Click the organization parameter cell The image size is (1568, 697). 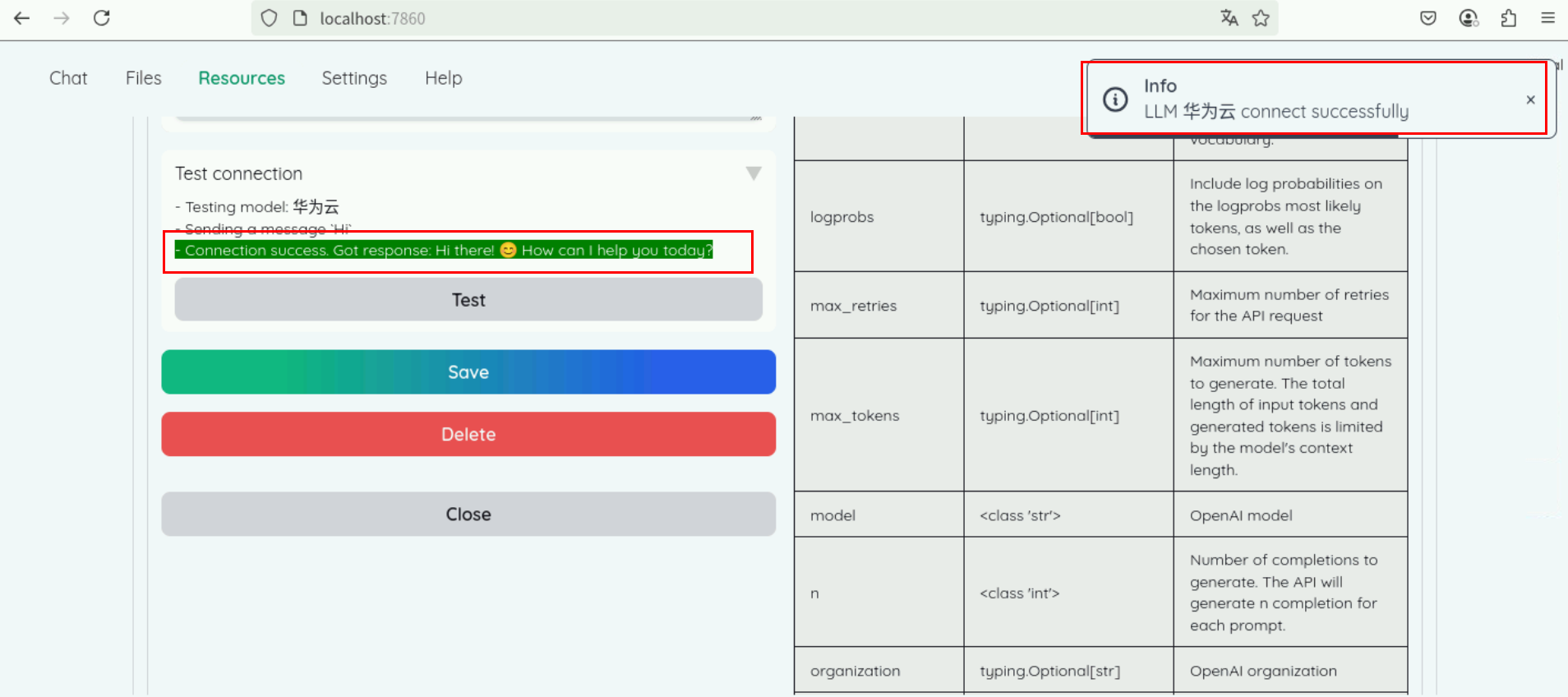tap(879, 671)
